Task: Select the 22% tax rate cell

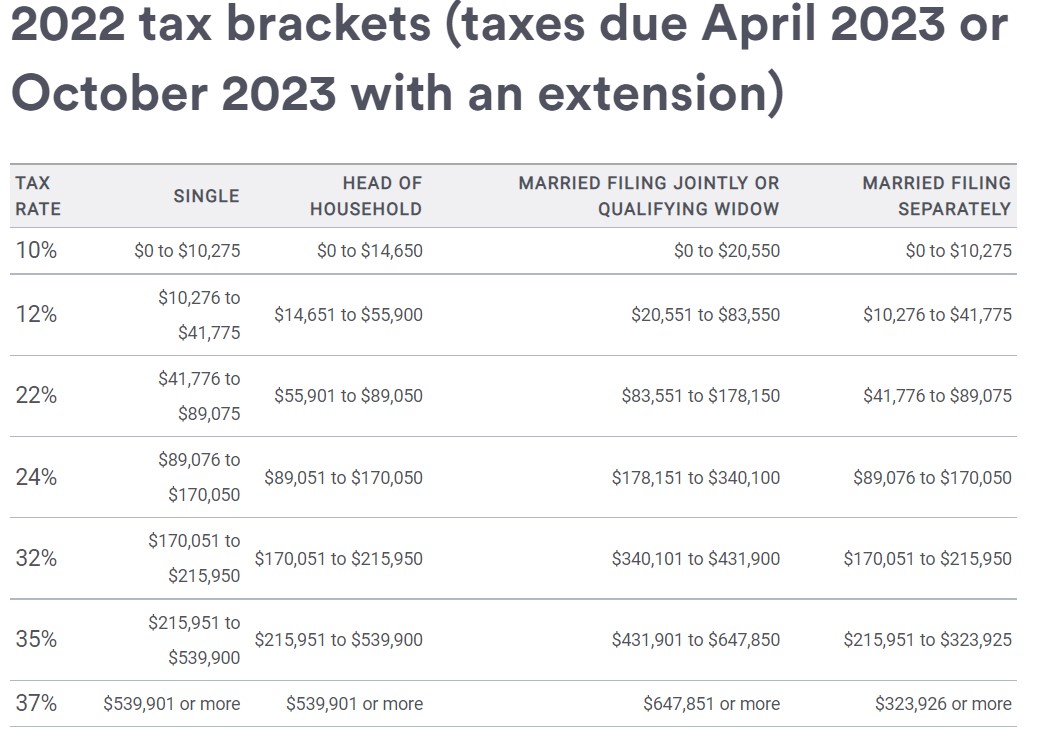Action: [x=37, y=396]
